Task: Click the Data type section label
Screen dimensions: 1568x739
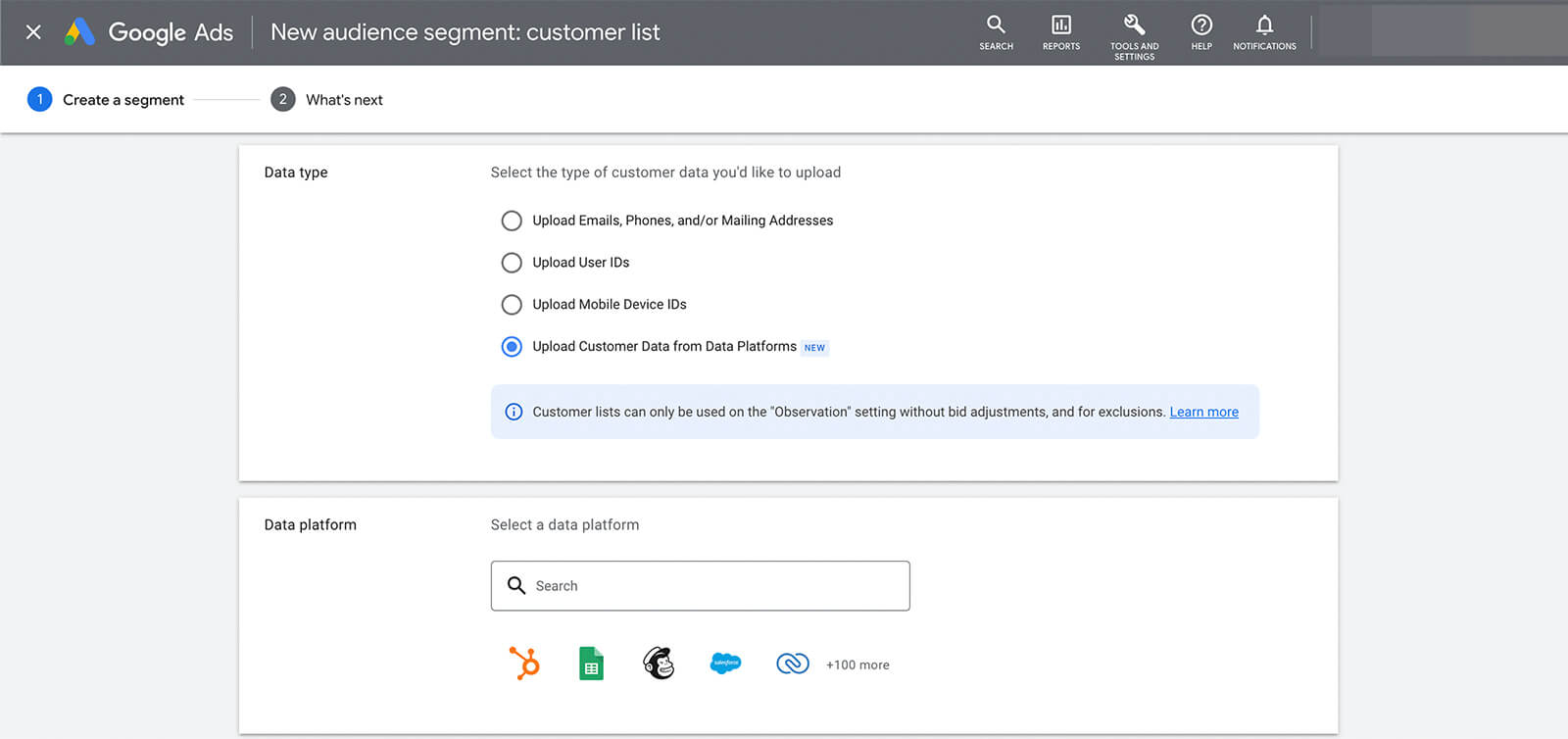Action: [296, 172]
